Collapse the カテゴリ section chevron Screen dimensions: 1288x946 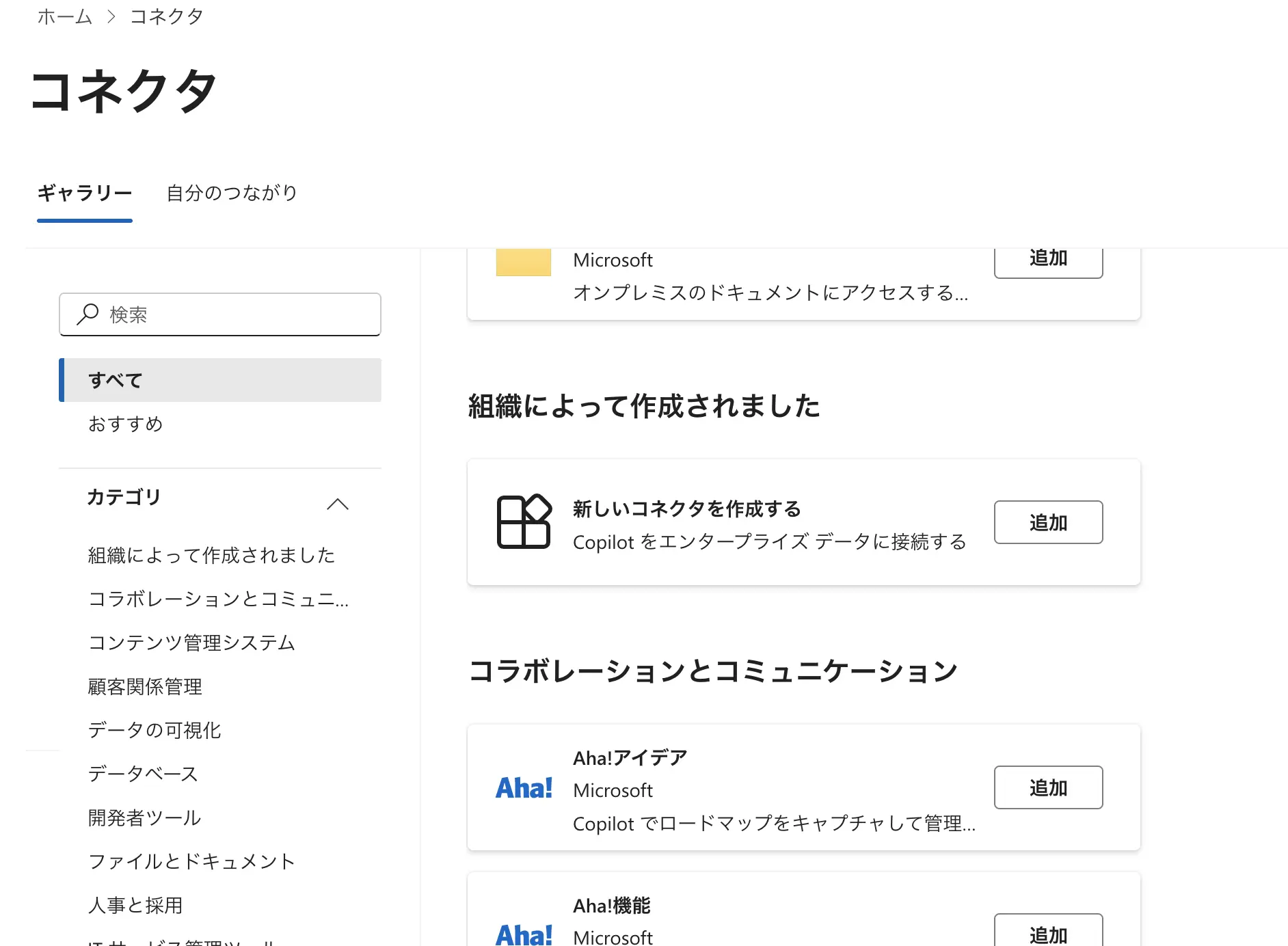pyautogui.click(x=338, y=504)
